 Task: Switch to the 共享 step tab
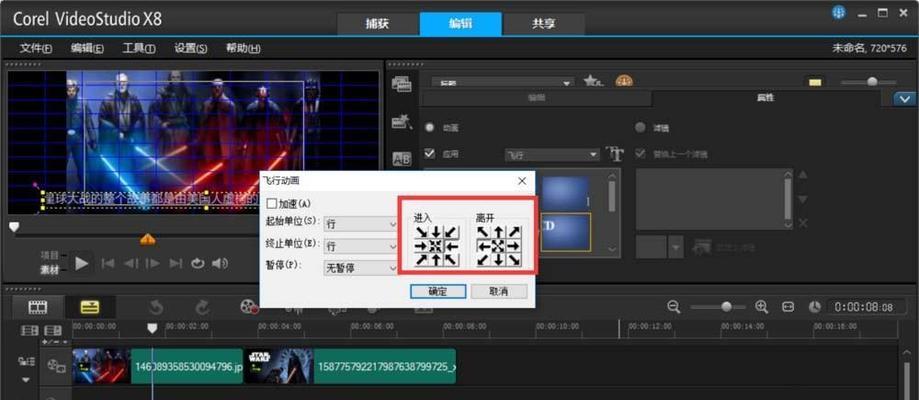pos(544,24)
